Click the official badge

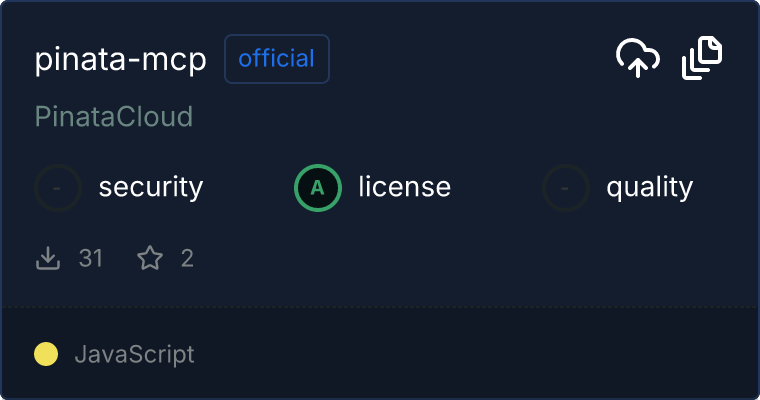click(277, 59)
